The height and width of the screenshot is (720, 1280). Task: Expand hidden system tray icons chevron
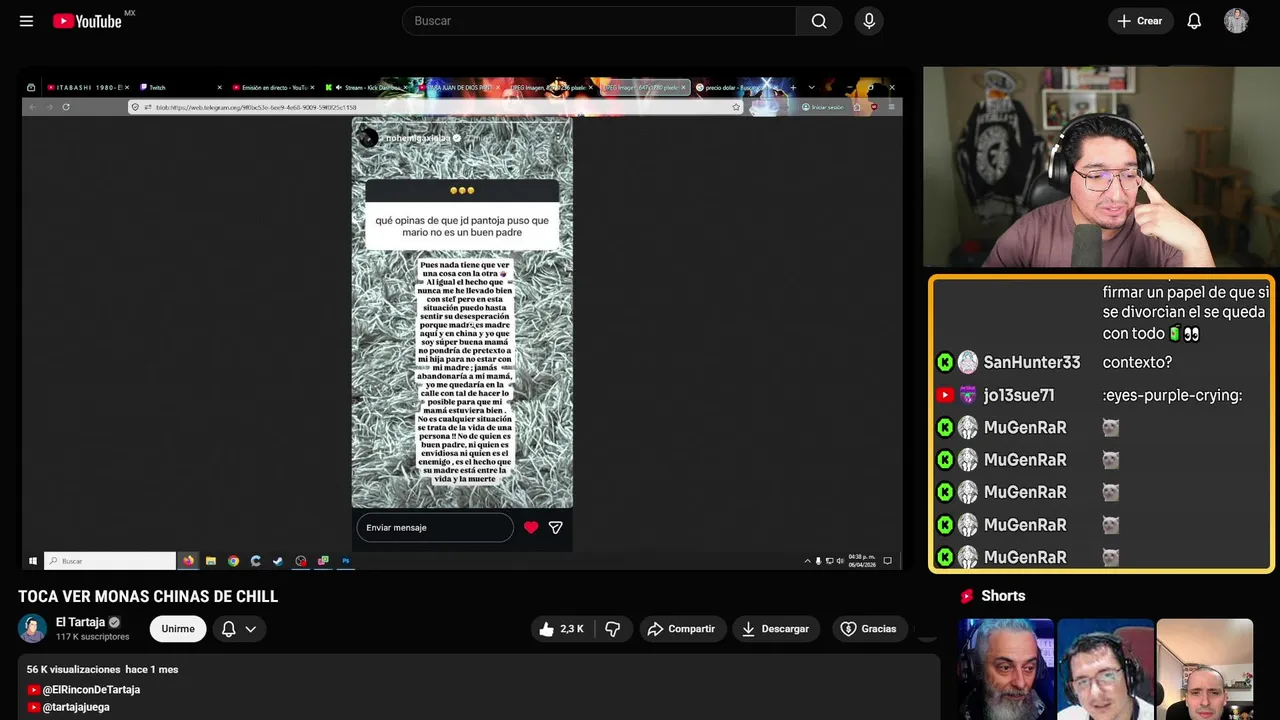tap(808, 561)
